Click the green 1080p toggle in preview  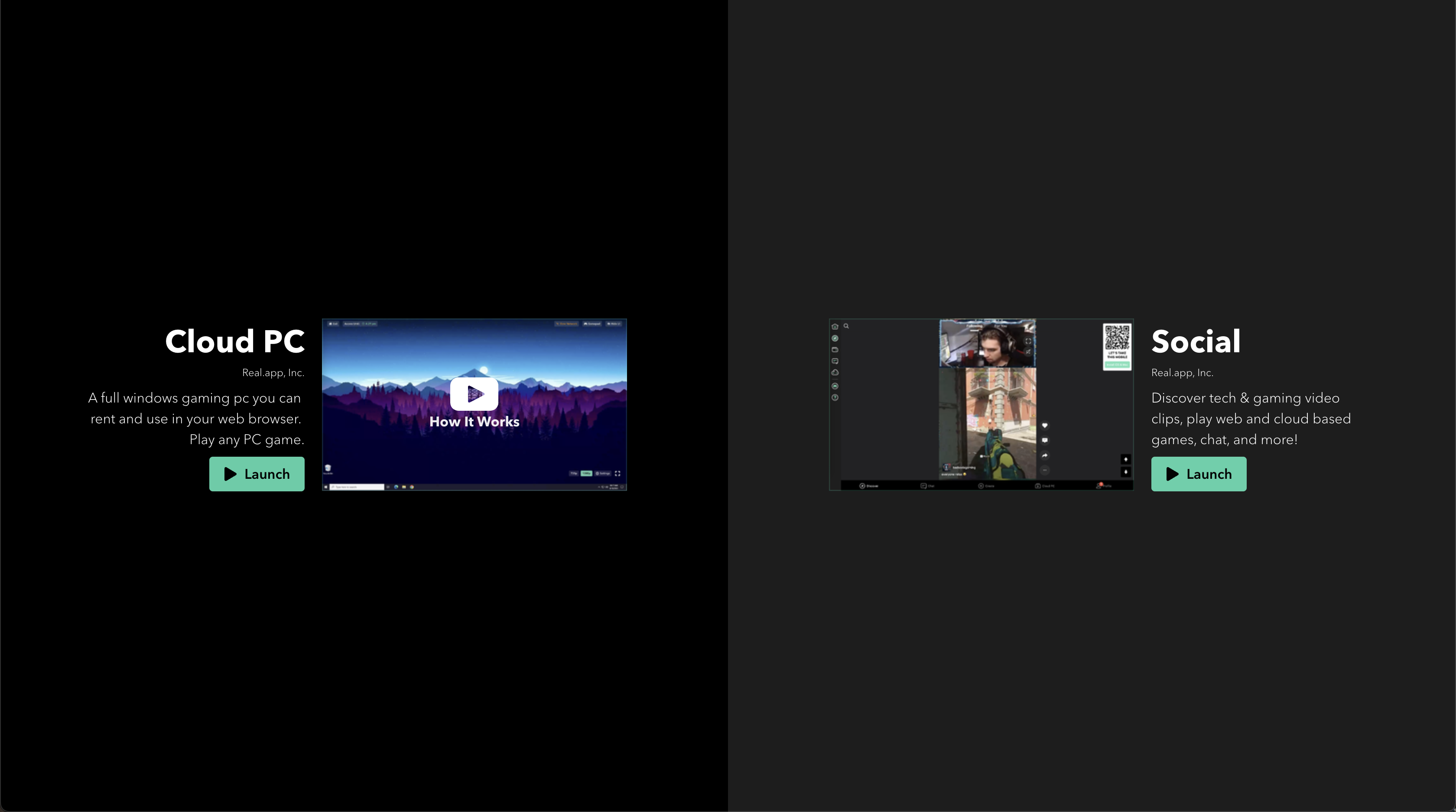587,474
